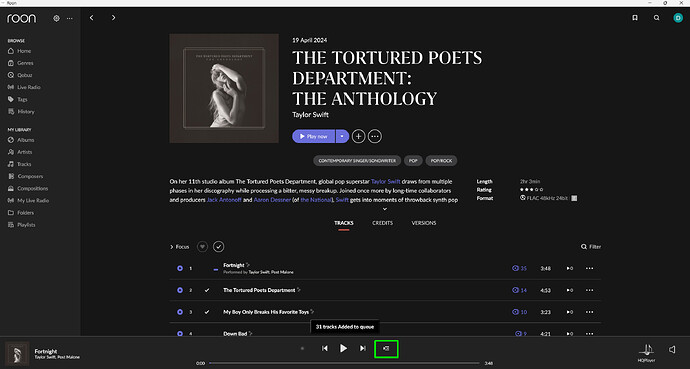690x369 pixels.
Task: Select the CONTEMPORARY SINGER/SONGWRITER genre tag
Action: point(357,161)
